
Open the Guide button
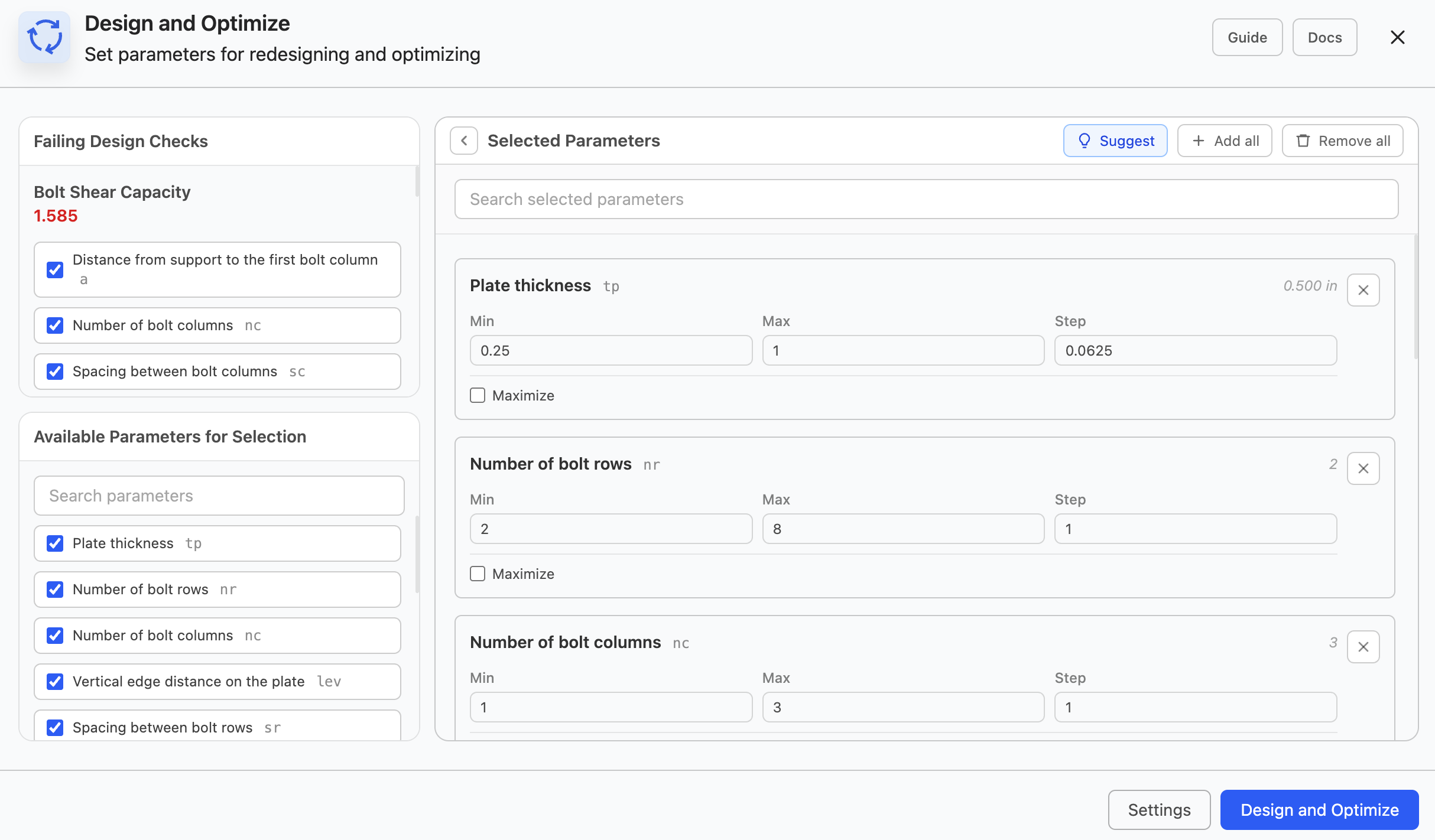[x=1248, y=37]
